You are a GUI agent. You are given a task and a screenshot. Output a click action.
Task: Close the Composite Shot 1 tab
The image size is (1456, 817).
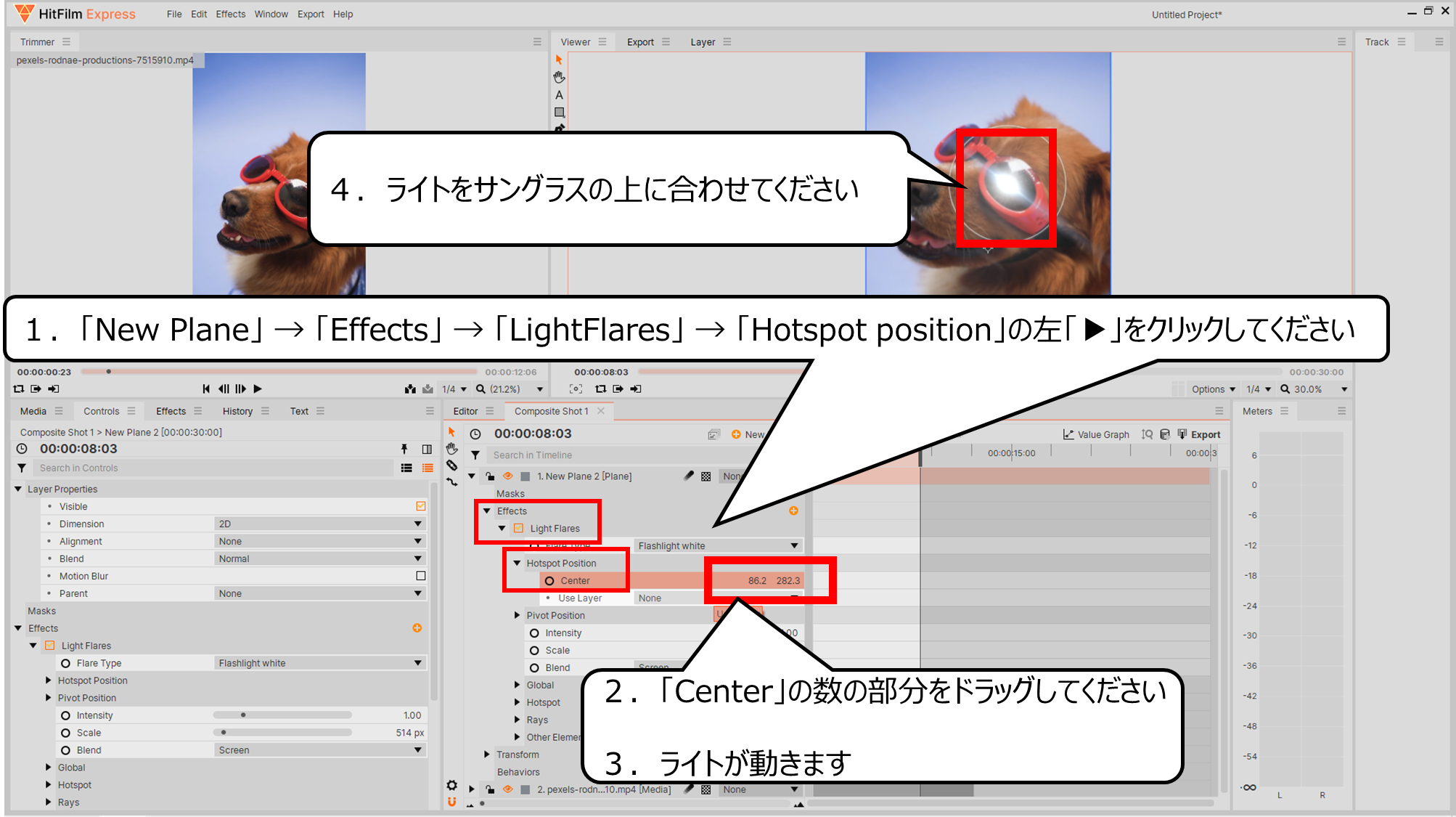click(x=601, y=411)
